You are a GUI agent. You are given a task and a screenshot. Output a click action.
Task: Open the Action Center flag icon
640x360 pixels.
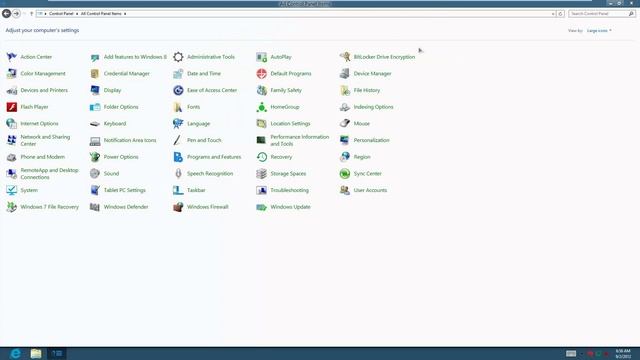pos(11,57)
